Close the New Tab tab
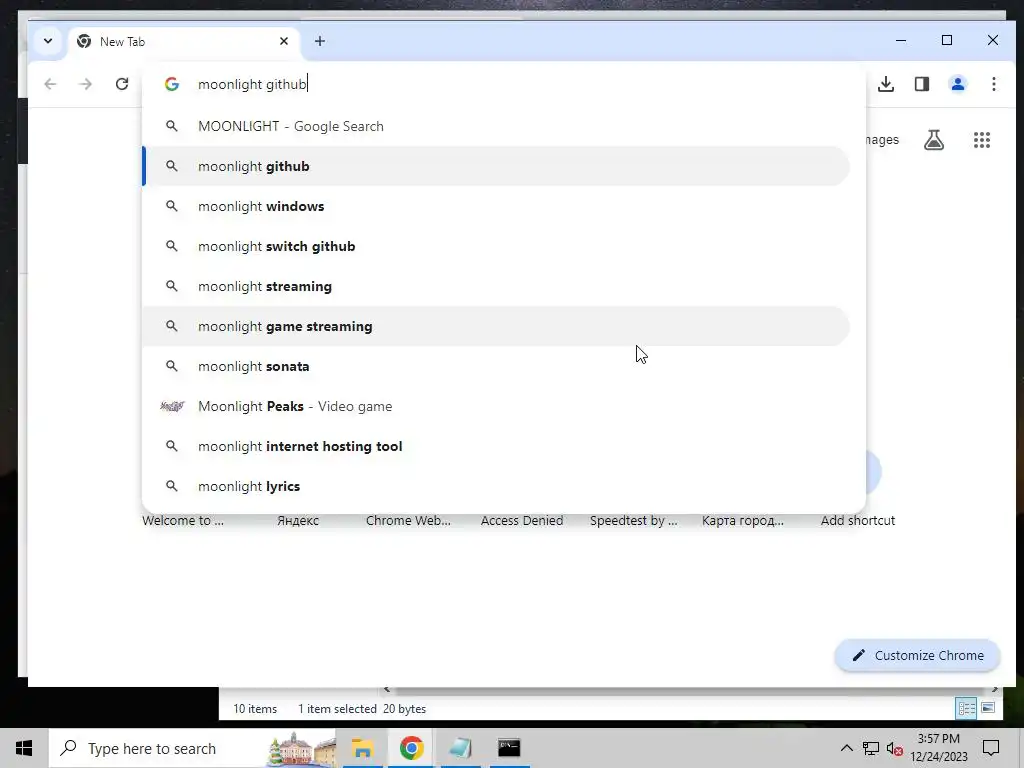The image size is (1024, 768). pyautogui.click(x=283, y=41)
